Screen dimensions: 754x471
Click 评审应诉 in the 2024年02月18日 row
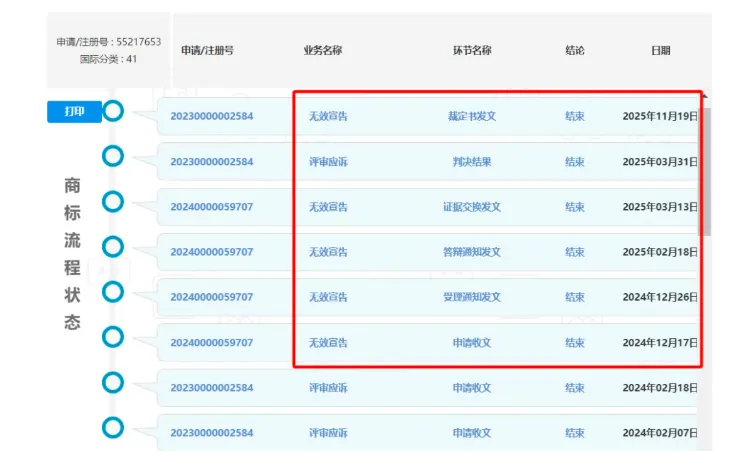[x=328, y=388]
